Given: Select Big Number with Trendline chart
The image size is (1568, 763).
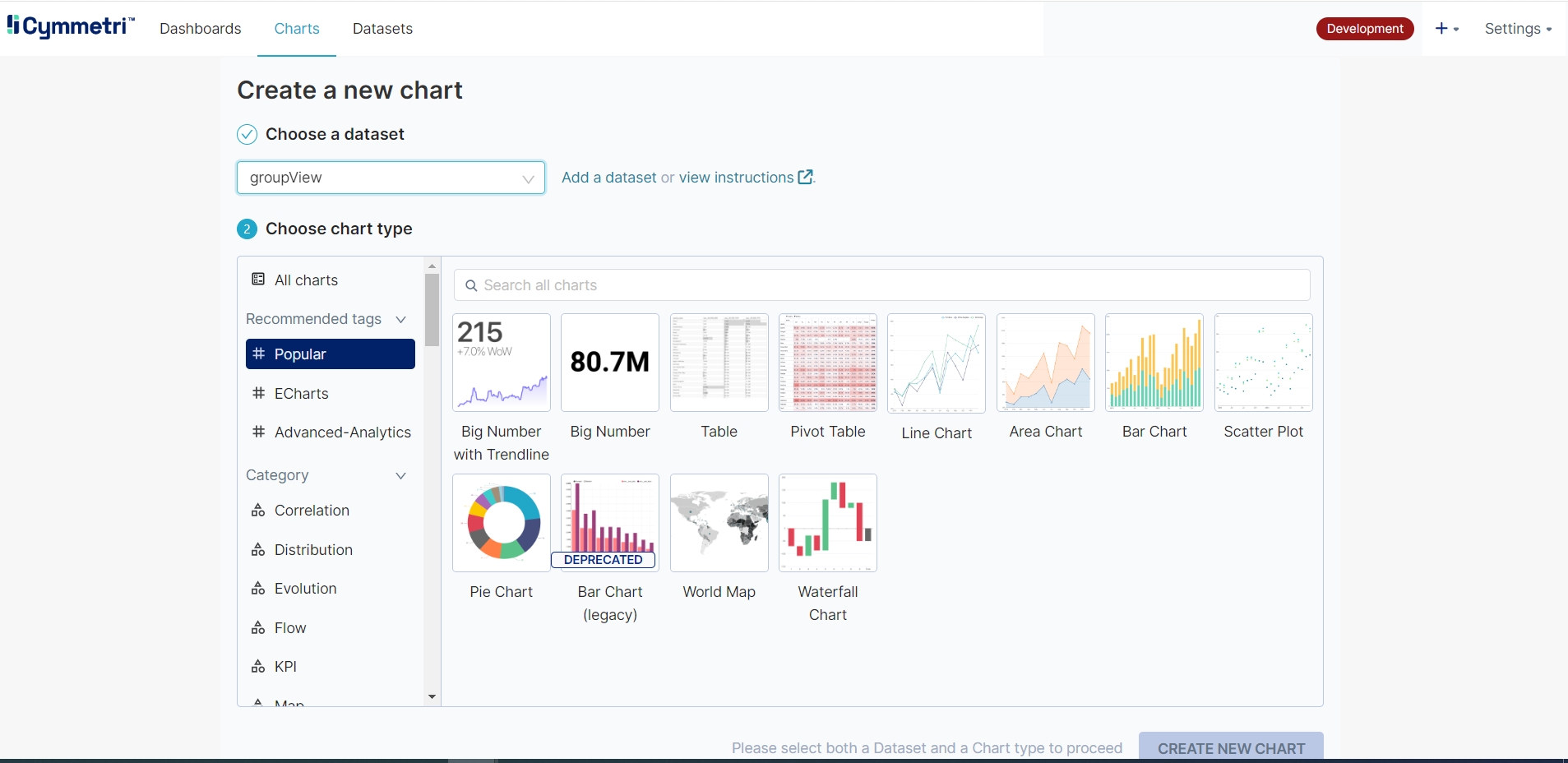Looking at the screenshot, I should 501,363.
